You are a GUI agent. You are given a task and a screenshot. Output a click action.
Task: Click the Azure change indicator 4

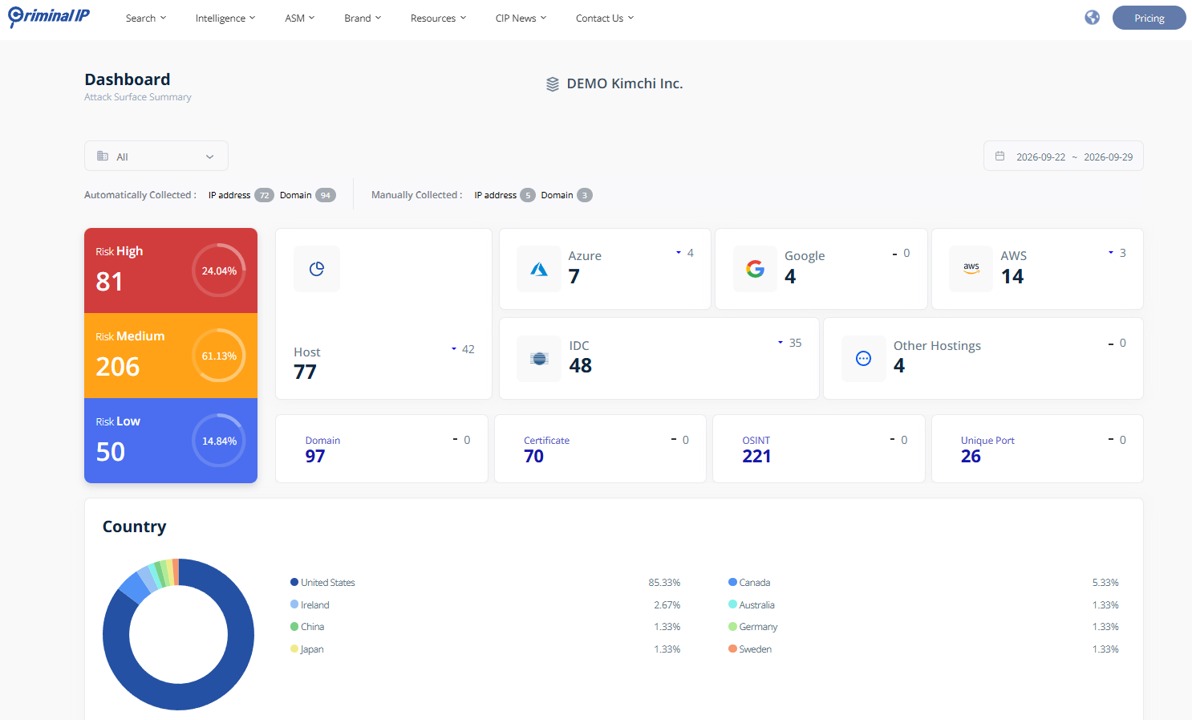685,253
